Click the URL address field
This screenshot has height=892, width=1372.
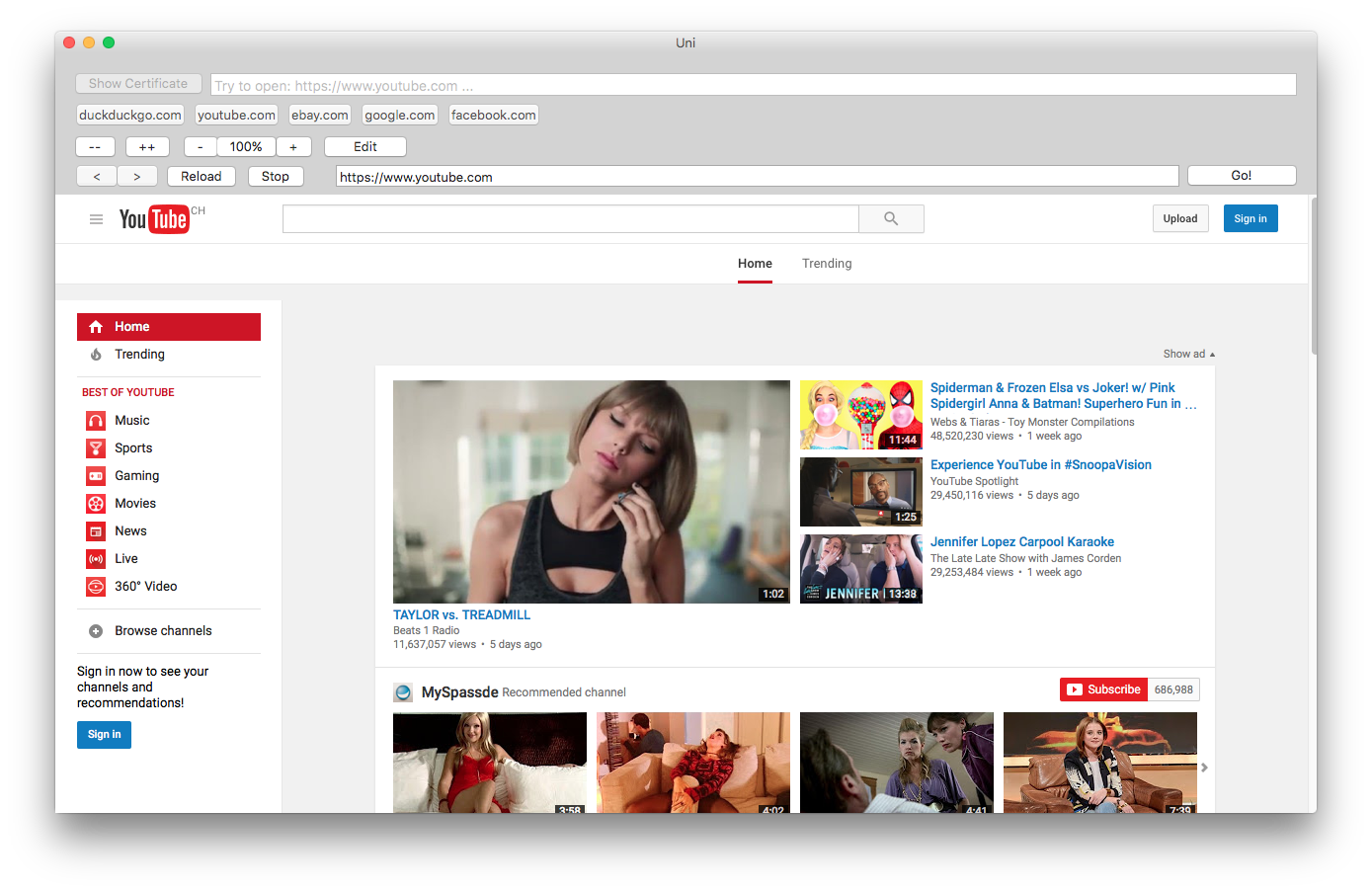coord(757,177)
